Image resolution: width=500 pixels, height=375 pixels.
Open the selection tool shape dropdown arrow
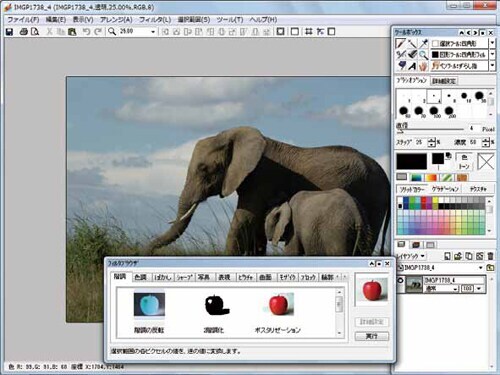492,43
